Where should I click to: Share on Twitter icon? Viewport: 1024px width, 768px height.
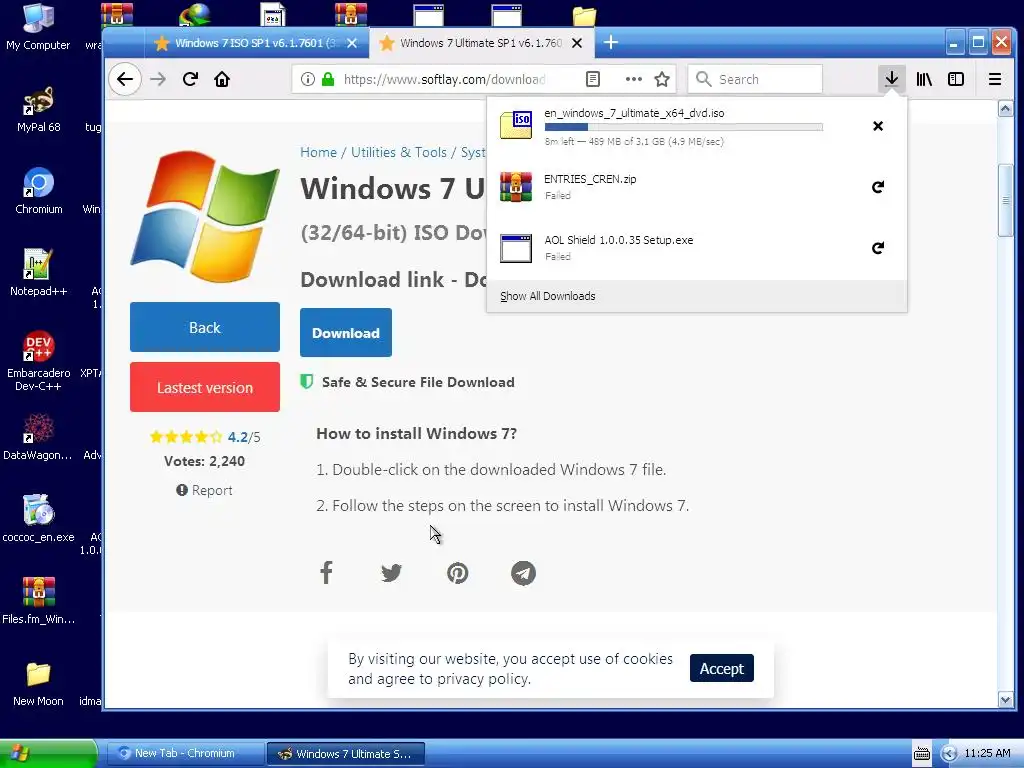[391, 573]
